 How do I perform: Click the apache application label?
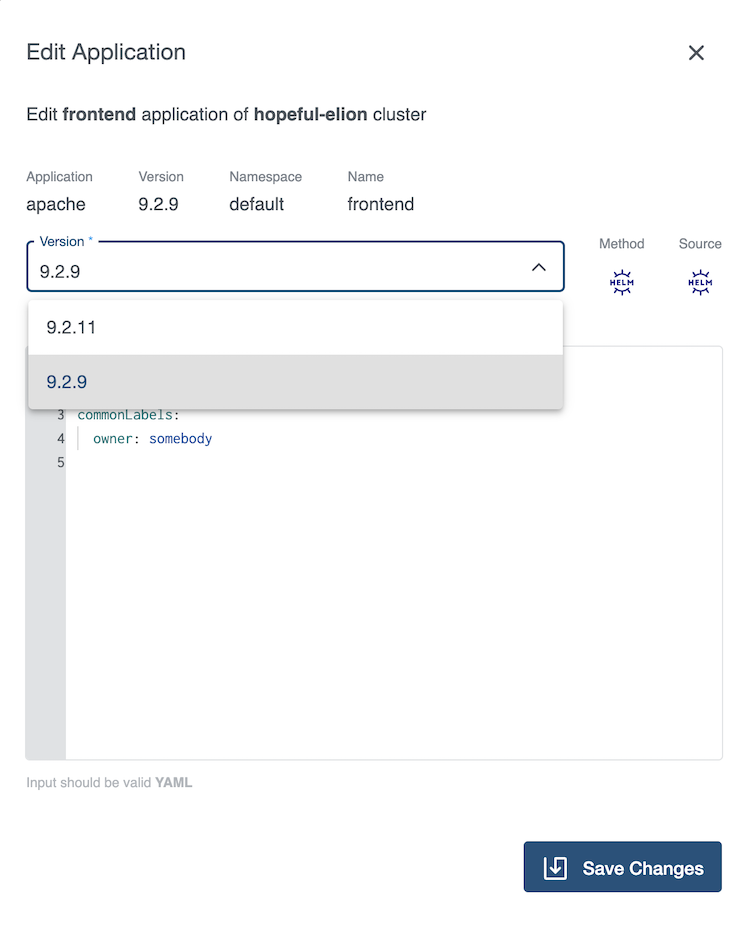pos(56,204)
